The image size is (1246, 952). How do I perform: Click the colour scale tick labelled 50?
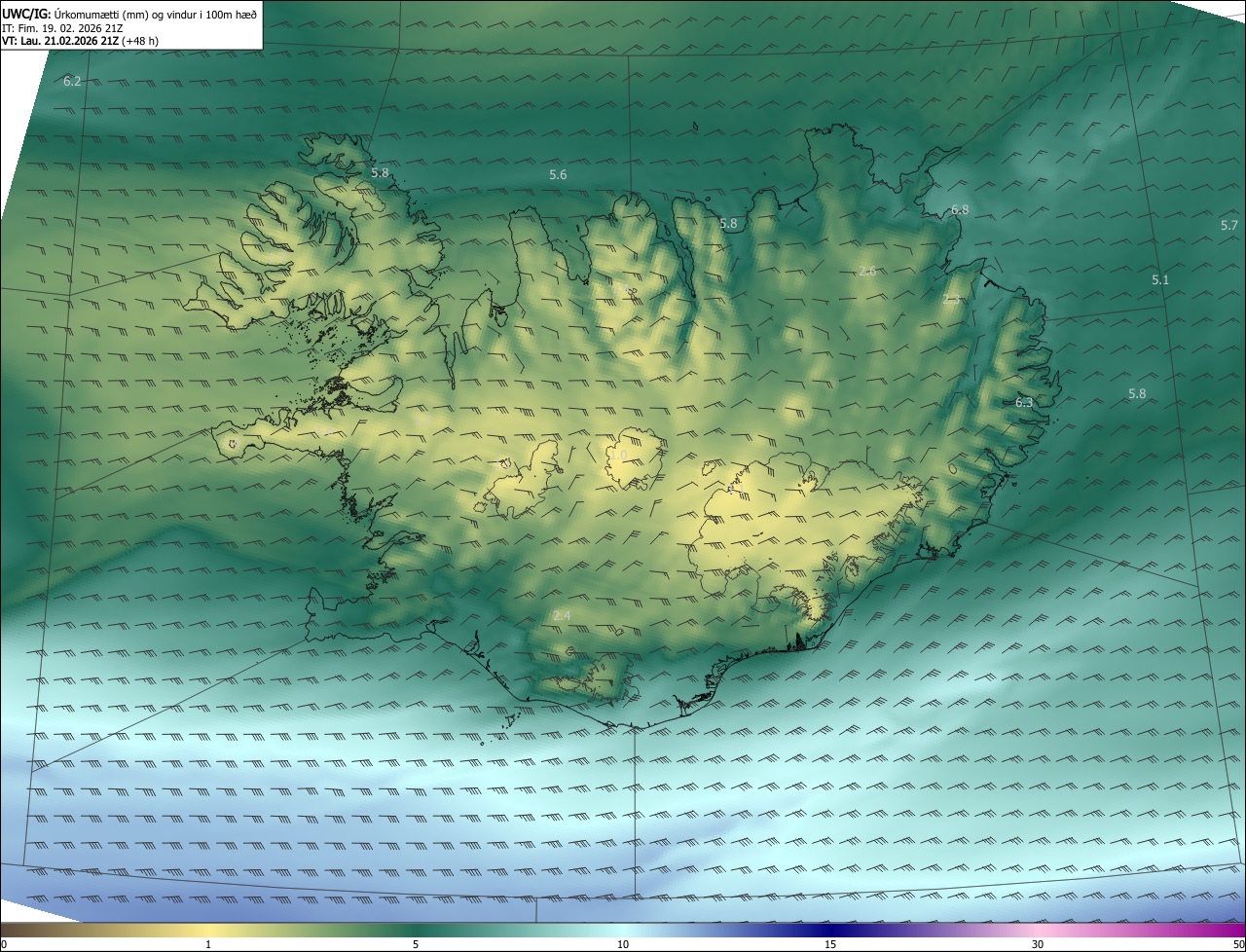1237,944
